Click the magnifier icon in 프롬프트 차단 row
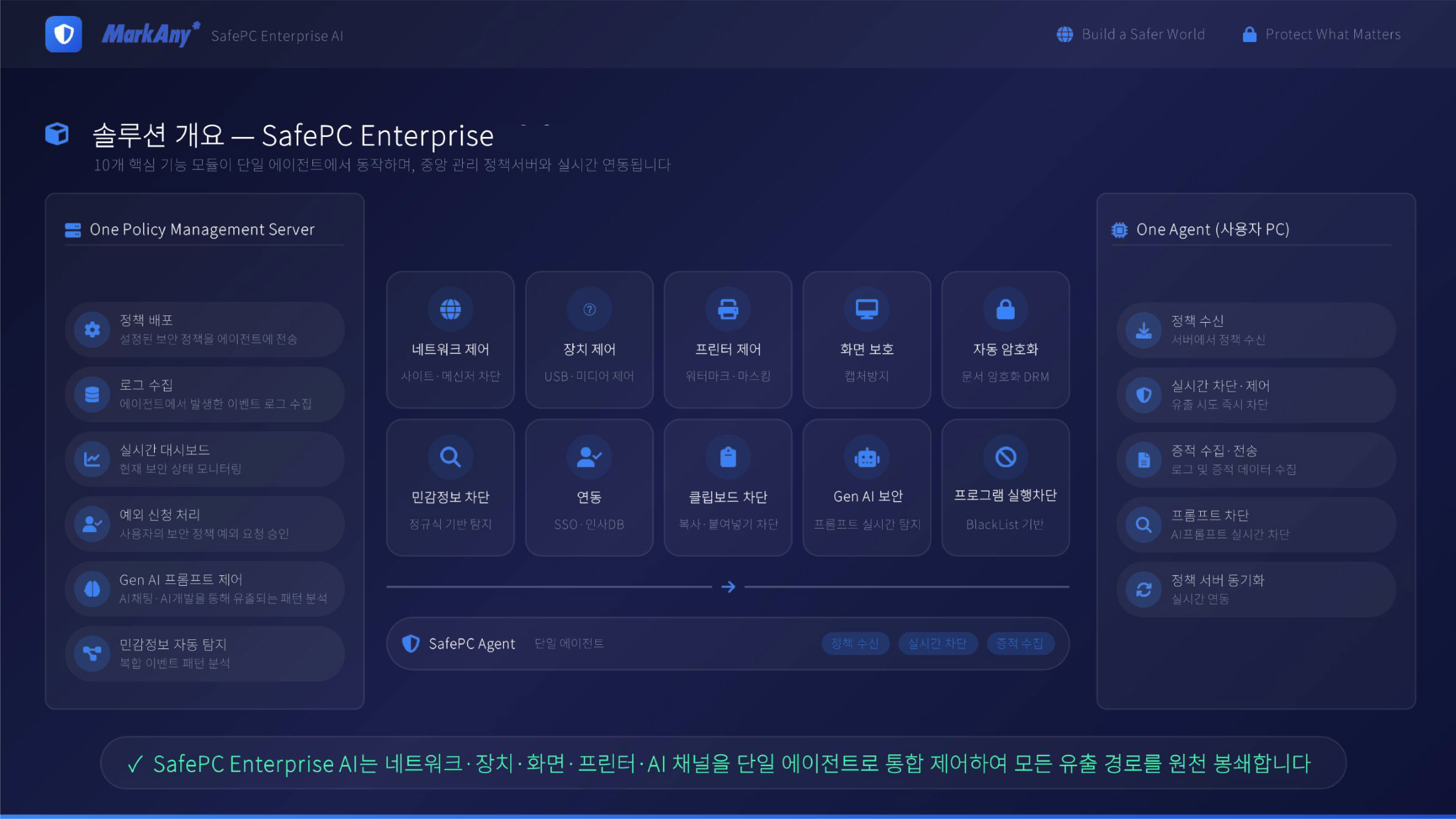Image resolution: width=1456 pixels, height=819 pixels. [1144, 524]
